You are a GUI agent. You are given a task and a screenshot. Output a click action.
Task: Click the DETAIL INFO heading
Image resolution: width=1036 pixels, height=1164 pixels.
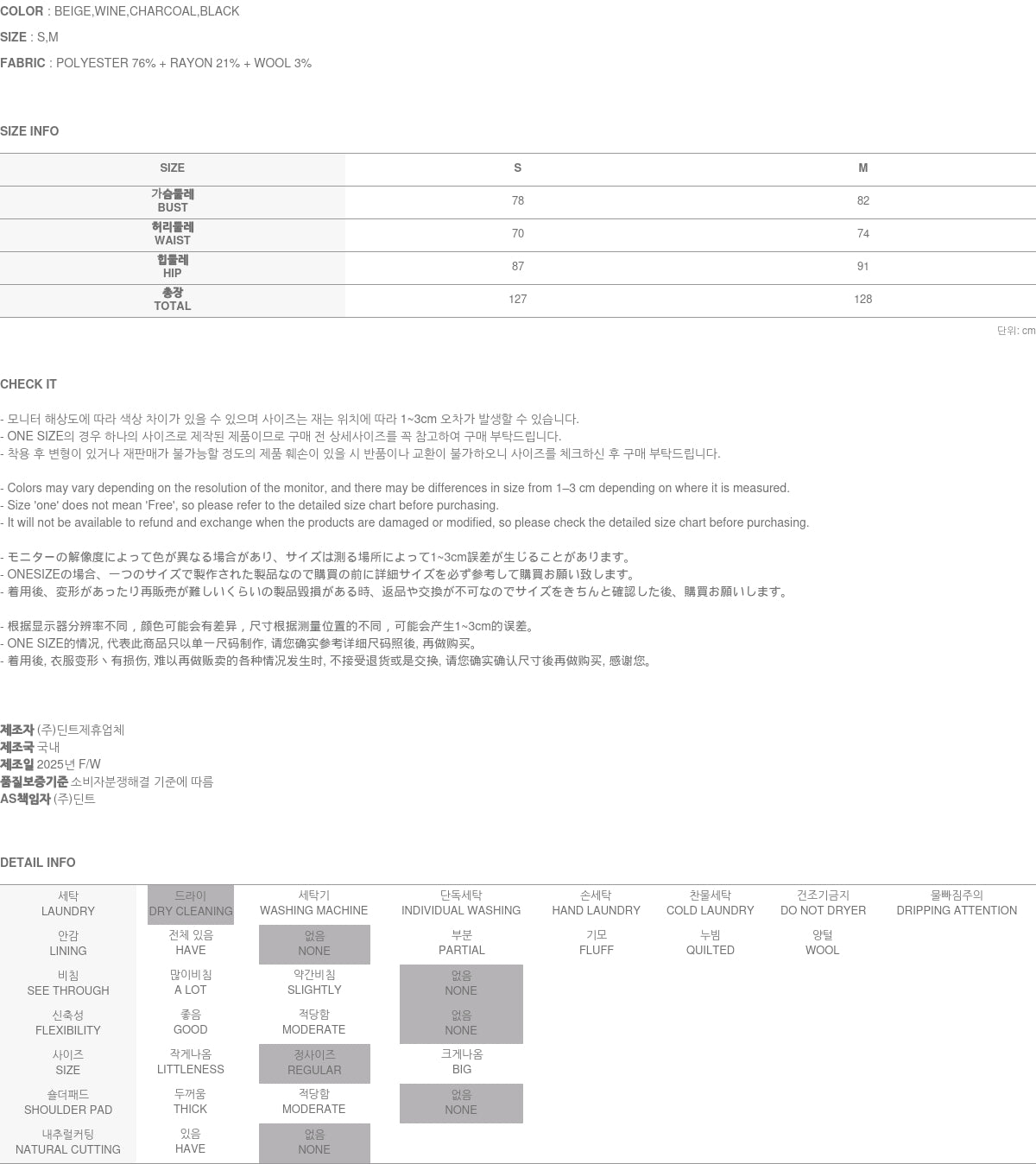pos(38,863)
